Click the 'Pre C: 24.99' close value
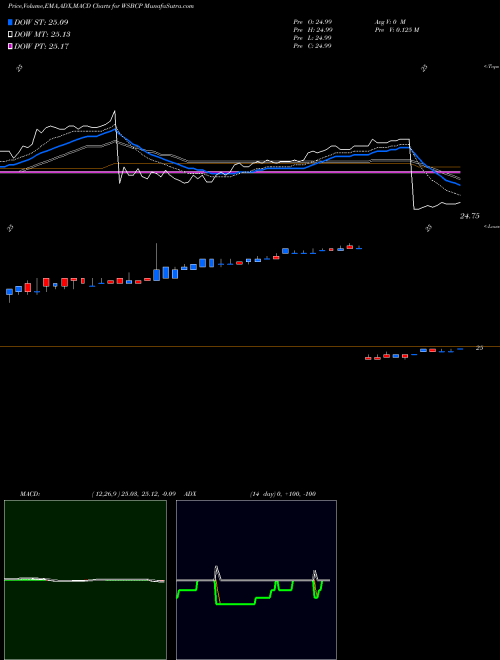Image resolution: width=500 pixels, height=660 pixels. point(312,46)
